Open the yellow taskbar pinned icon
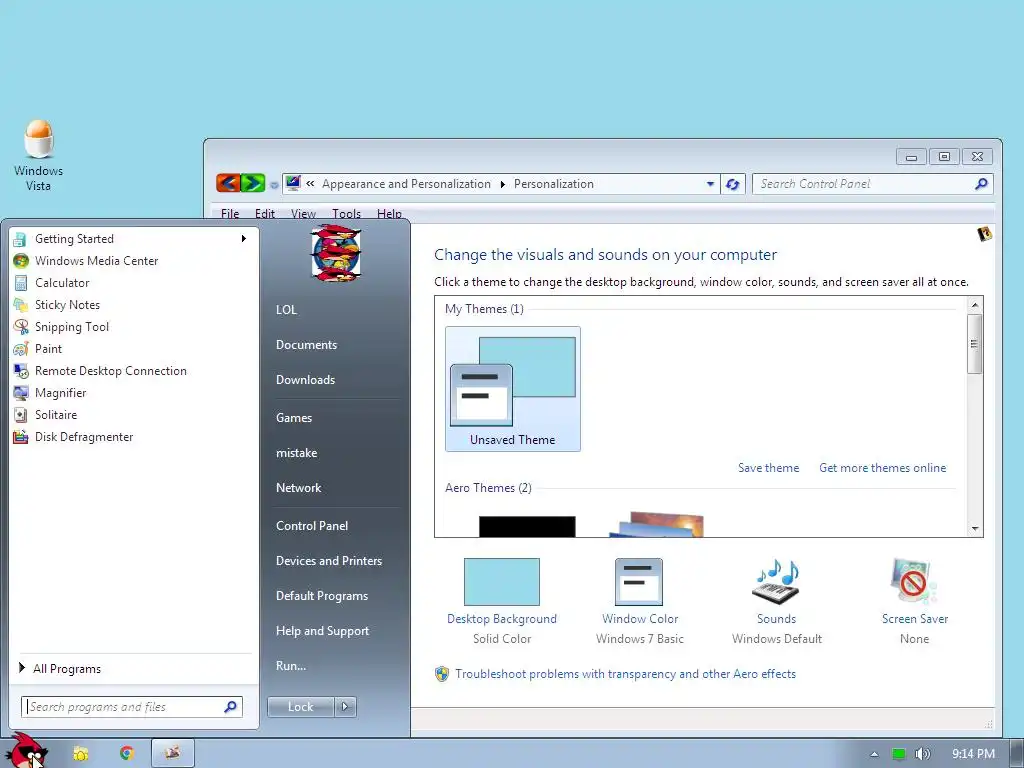Screen dimensions: 1024x768 [80, 754]
